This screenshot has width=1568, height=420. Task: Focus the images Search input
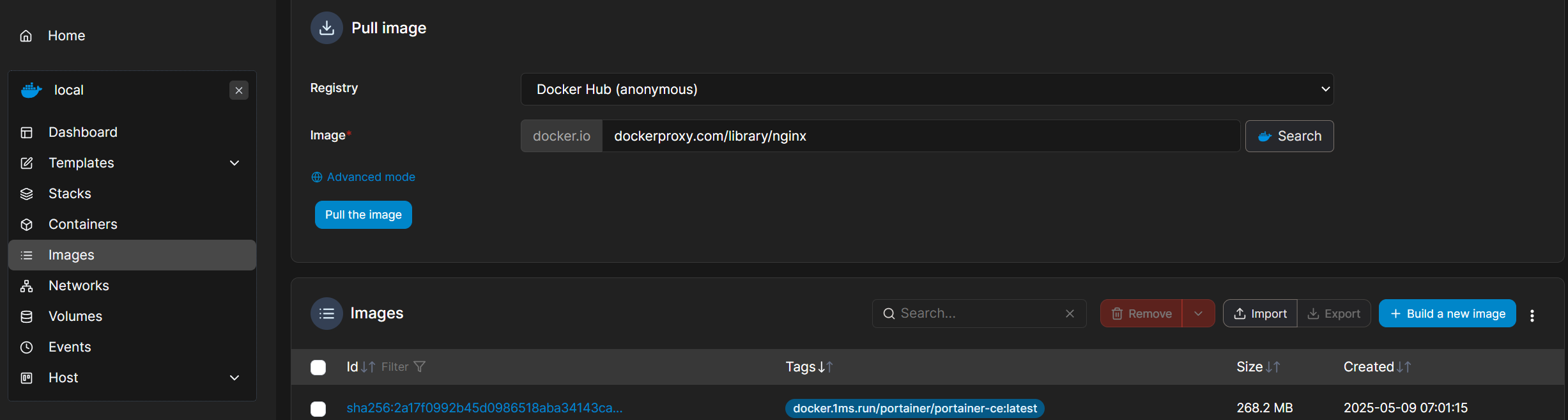point(979,313)
